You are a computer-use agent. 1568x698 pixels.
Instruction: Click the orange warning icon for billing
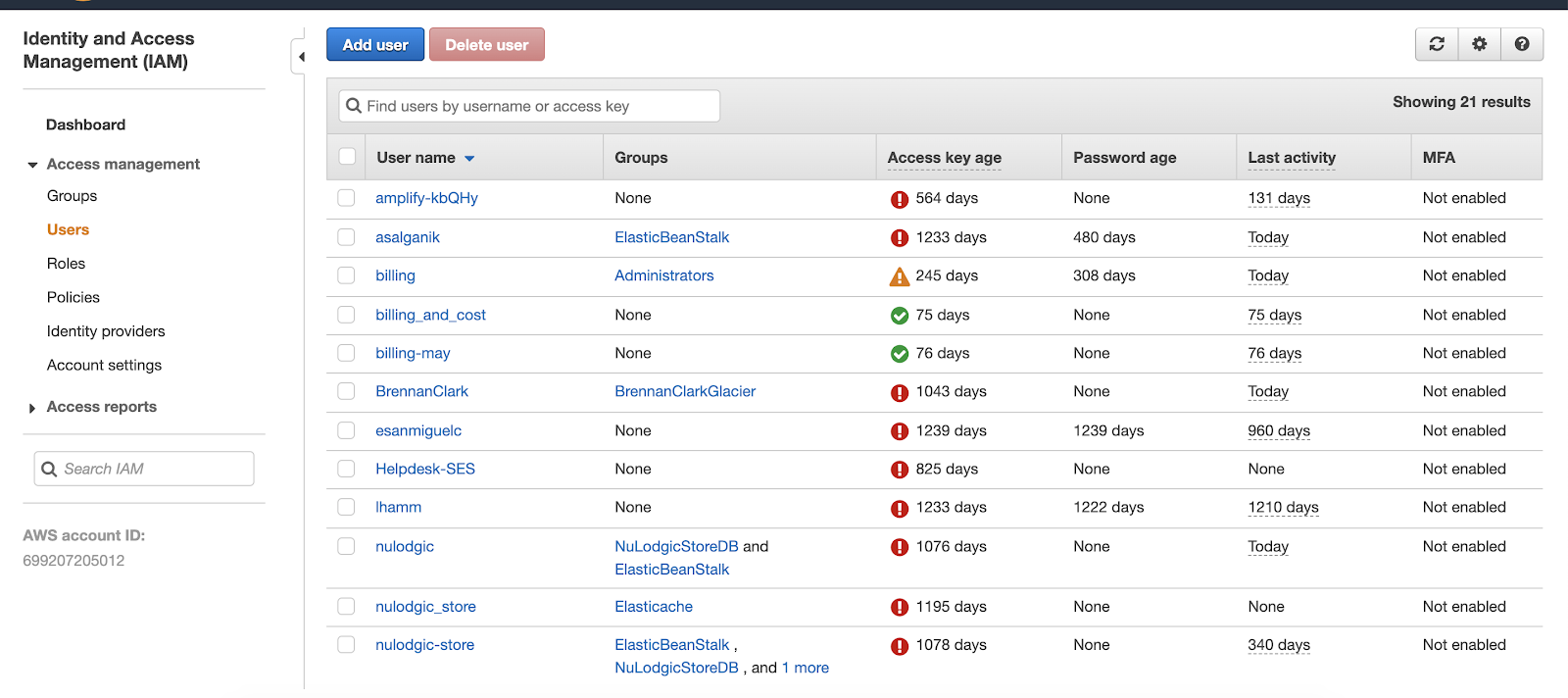(900, 276)
